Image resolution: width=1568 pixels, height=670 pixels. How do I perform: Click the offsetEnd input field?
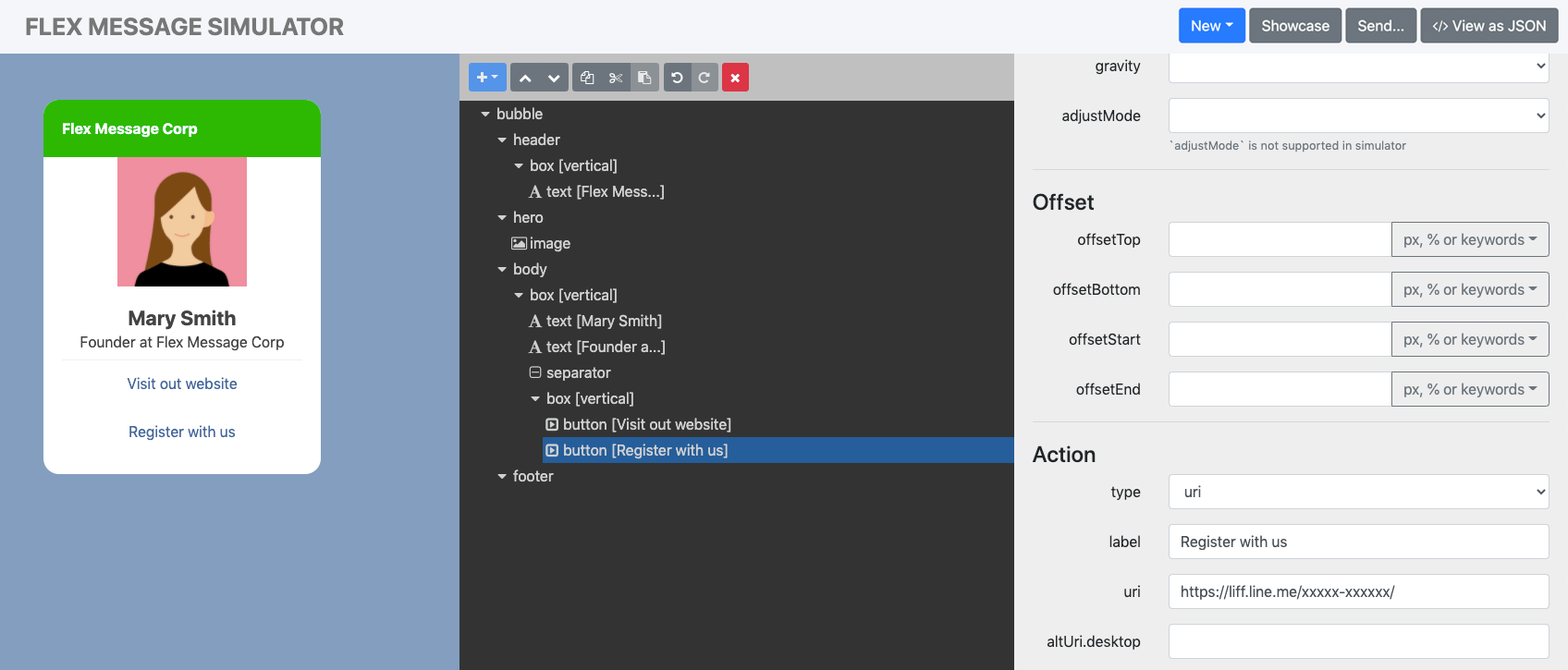[x=1280, y=389]
